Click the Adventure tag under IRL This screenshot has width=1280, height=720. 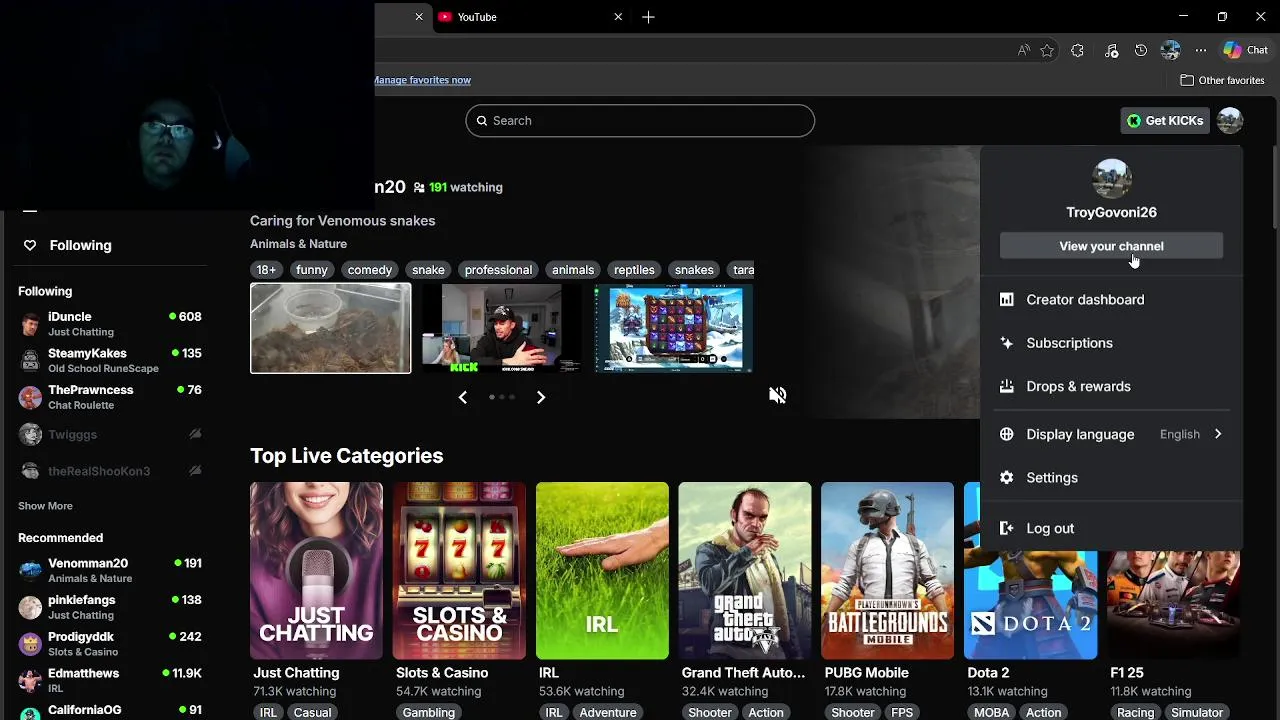[608, 713]
